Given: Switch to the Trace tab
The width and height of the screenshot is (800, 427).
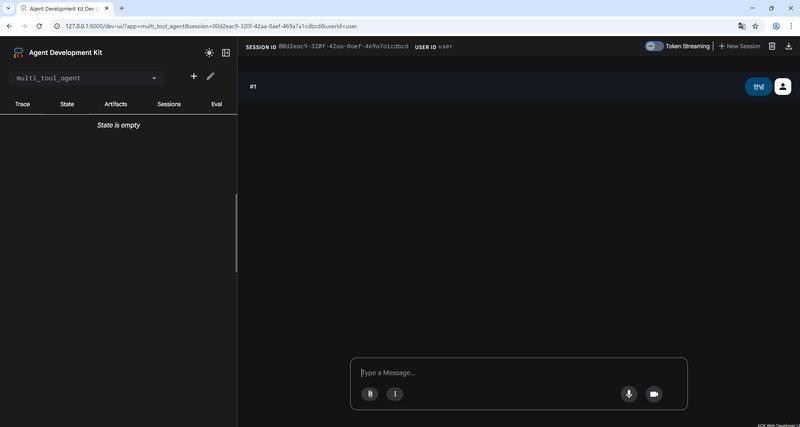Looking at the screenshot, I should point(22,104).
